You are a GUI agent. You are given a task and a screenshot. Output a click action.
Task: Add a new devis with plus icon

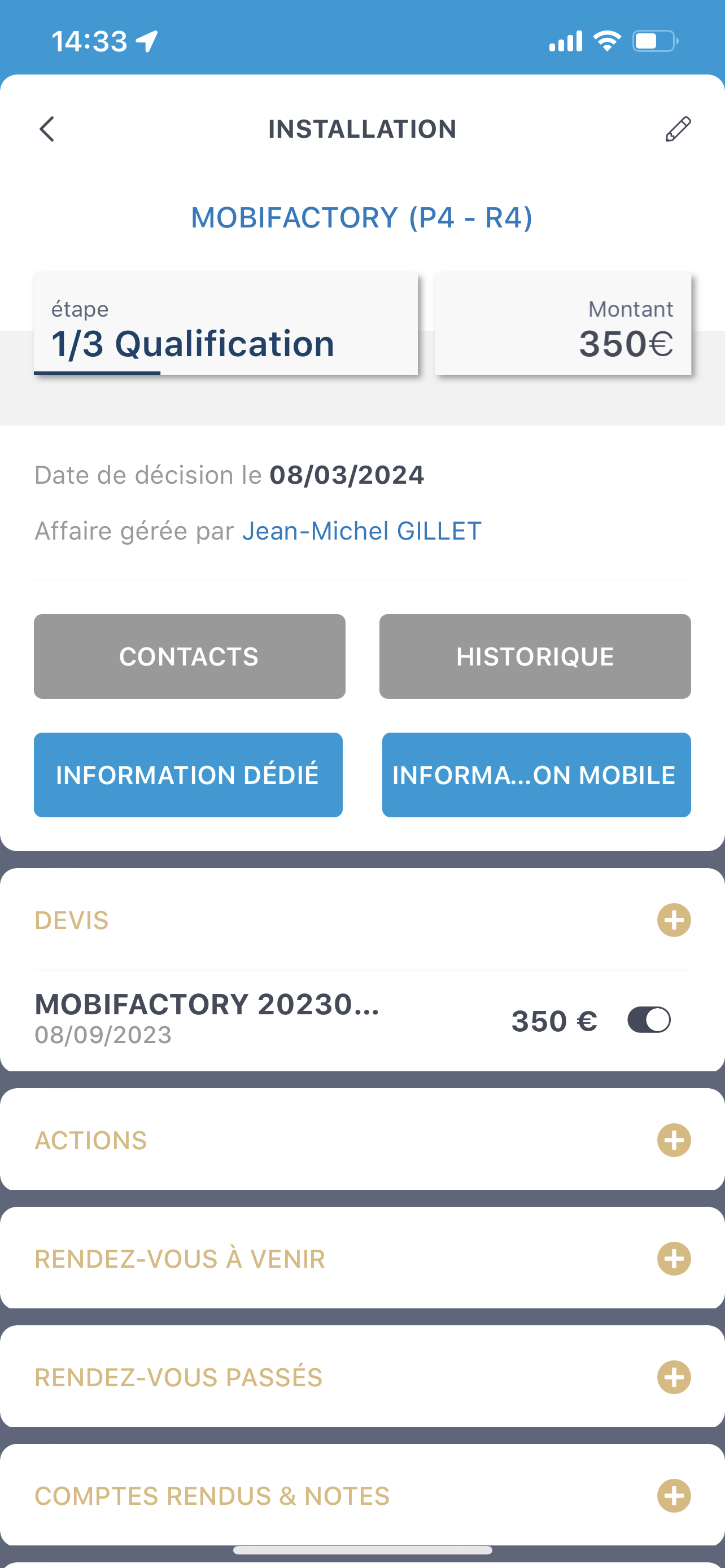point(674,919)
